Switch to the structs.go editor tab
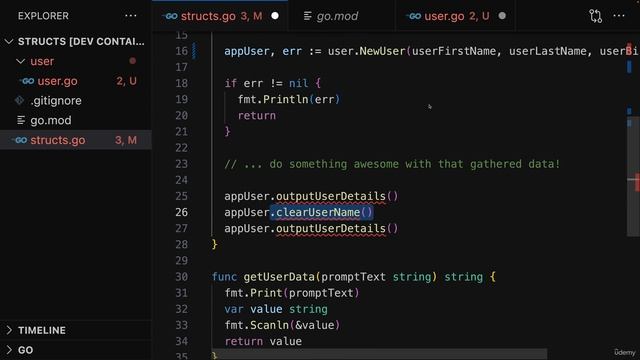The width and height of the screenshot is (640, 360). click(x=220, y=16)
